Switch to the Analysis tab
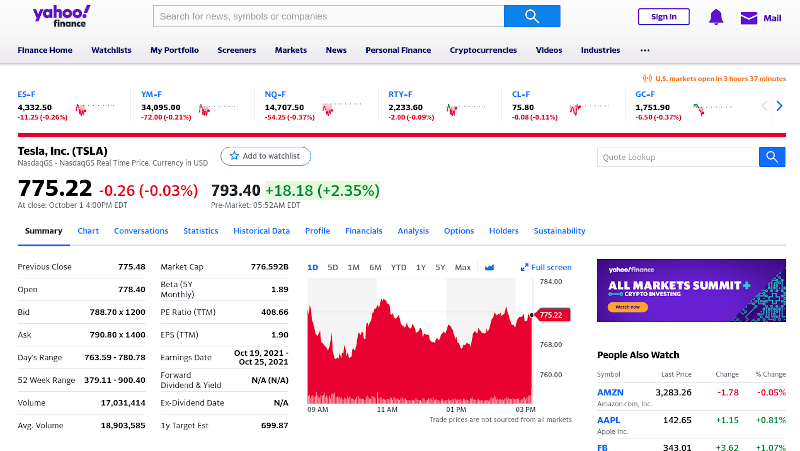This screenshot has width=800, height=451. 413,231
